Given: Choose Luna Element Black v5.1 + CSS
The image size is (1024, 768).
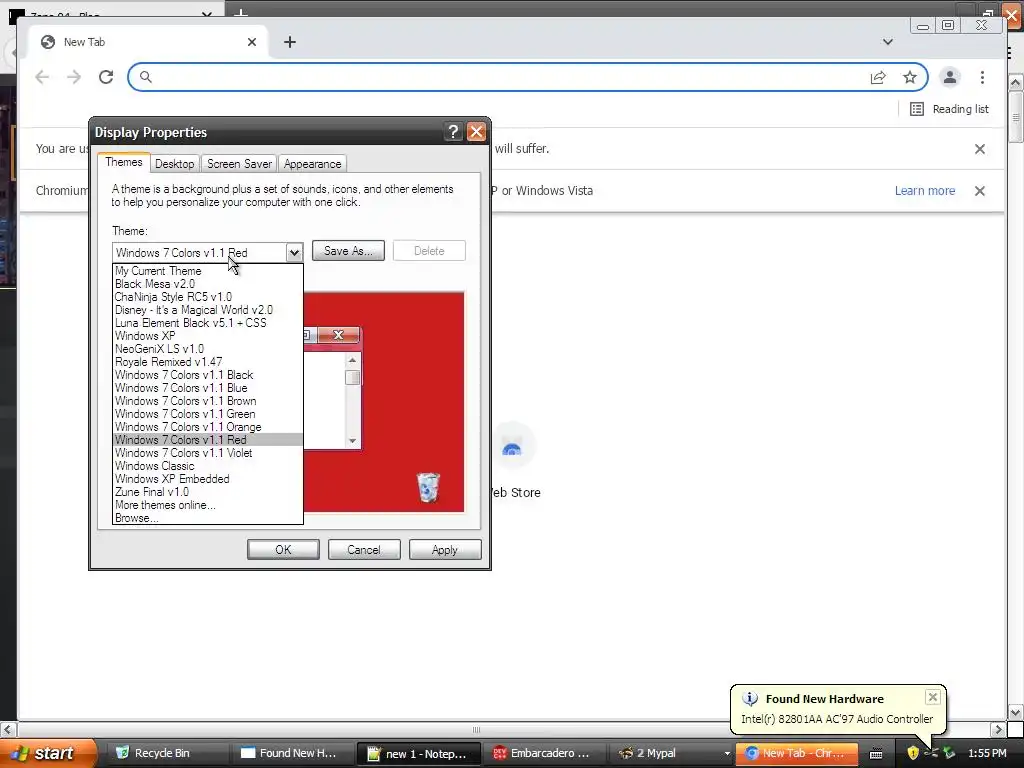Looking at the screenshot, I should (x=208, y=323).
